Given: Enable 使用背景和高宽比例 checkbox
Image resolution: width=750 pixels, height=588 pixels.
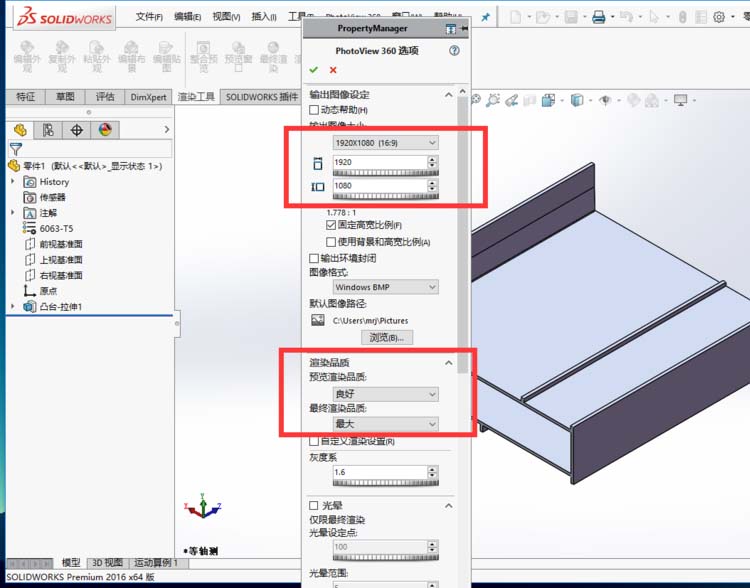Looking at the screenshot, I should point(331,242).
